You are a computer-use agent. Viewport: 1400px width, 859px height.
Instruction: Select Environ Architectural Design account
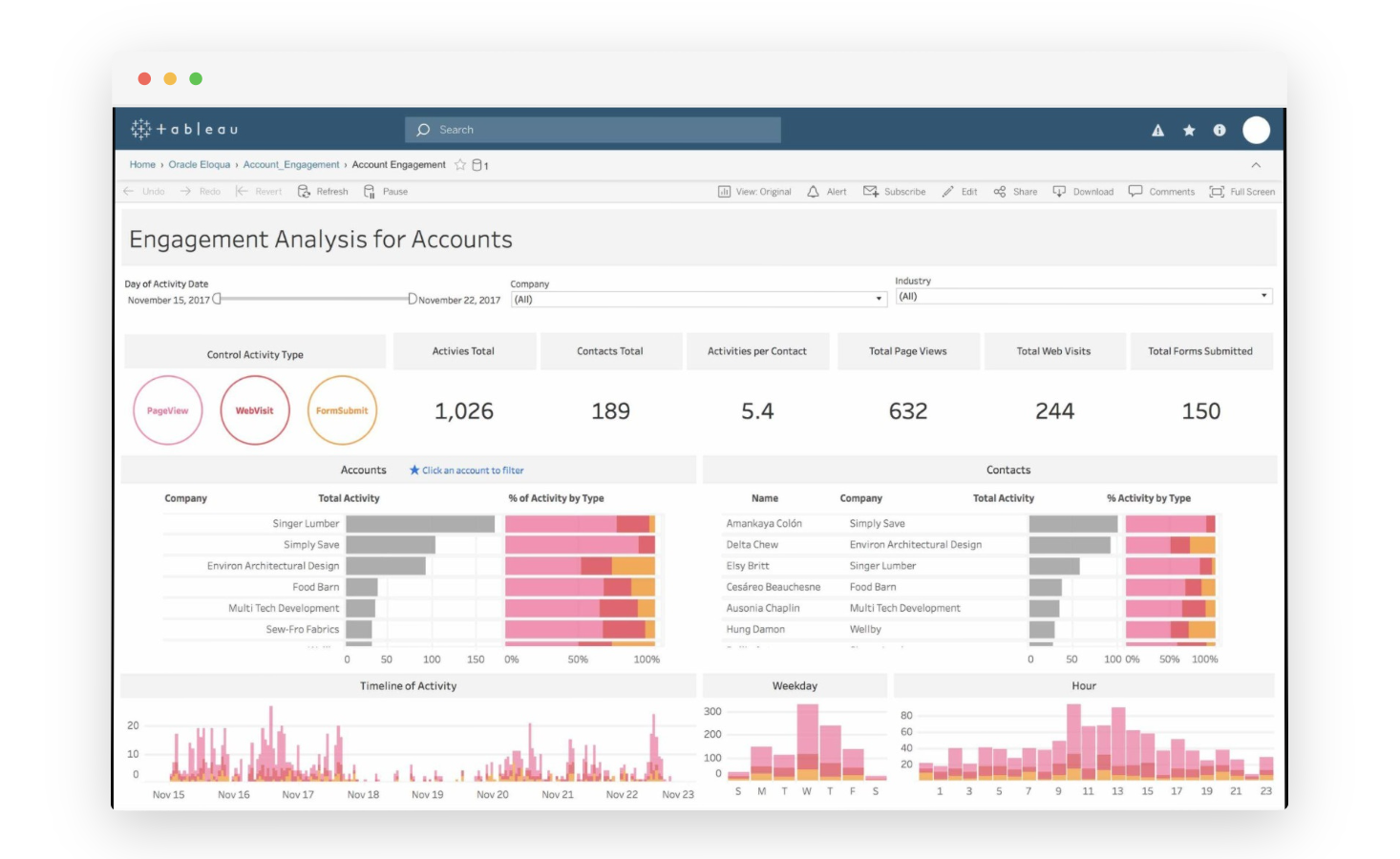coord(273,566)
